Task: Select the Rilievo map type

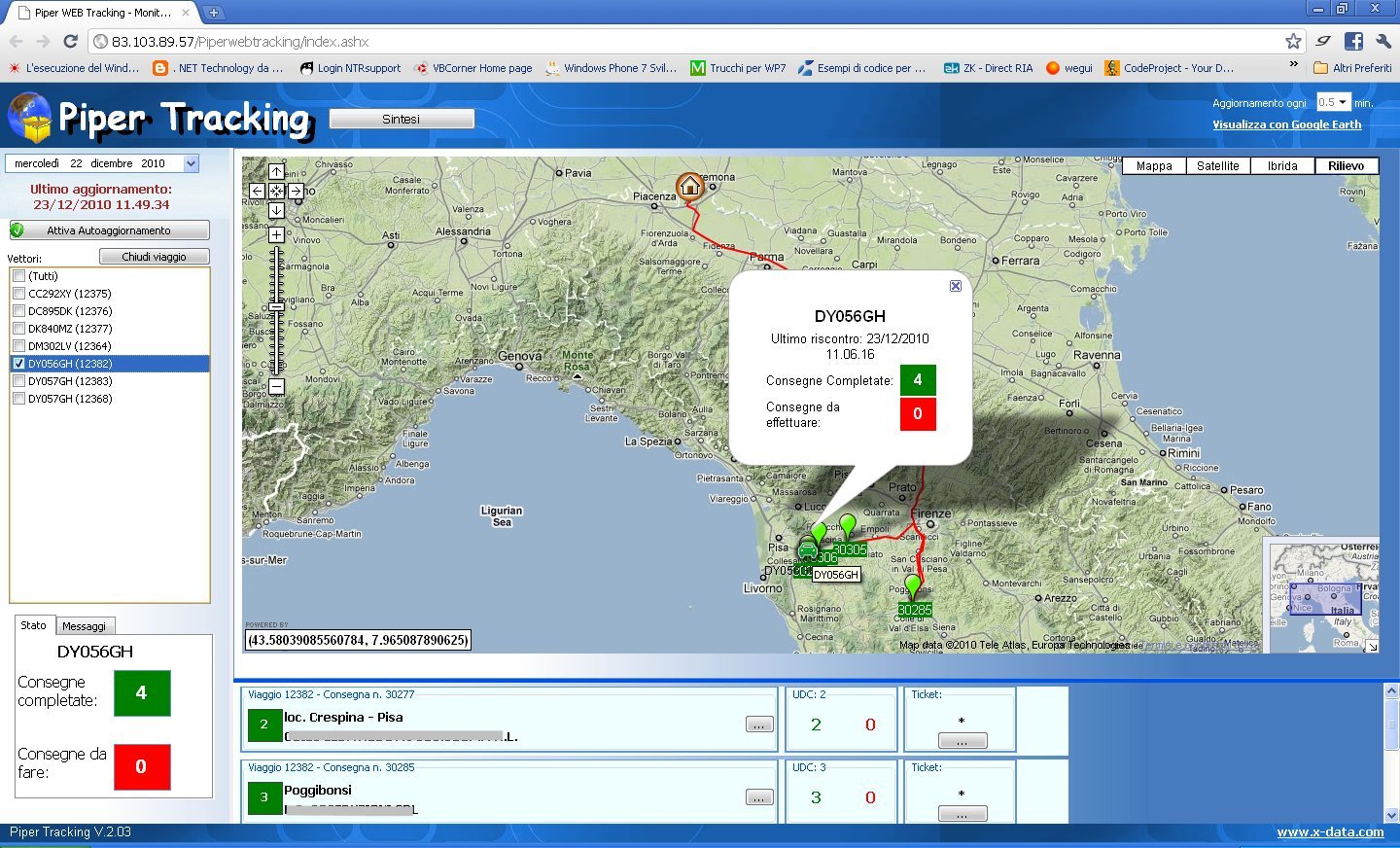Action: click(x=1347, y=166)
